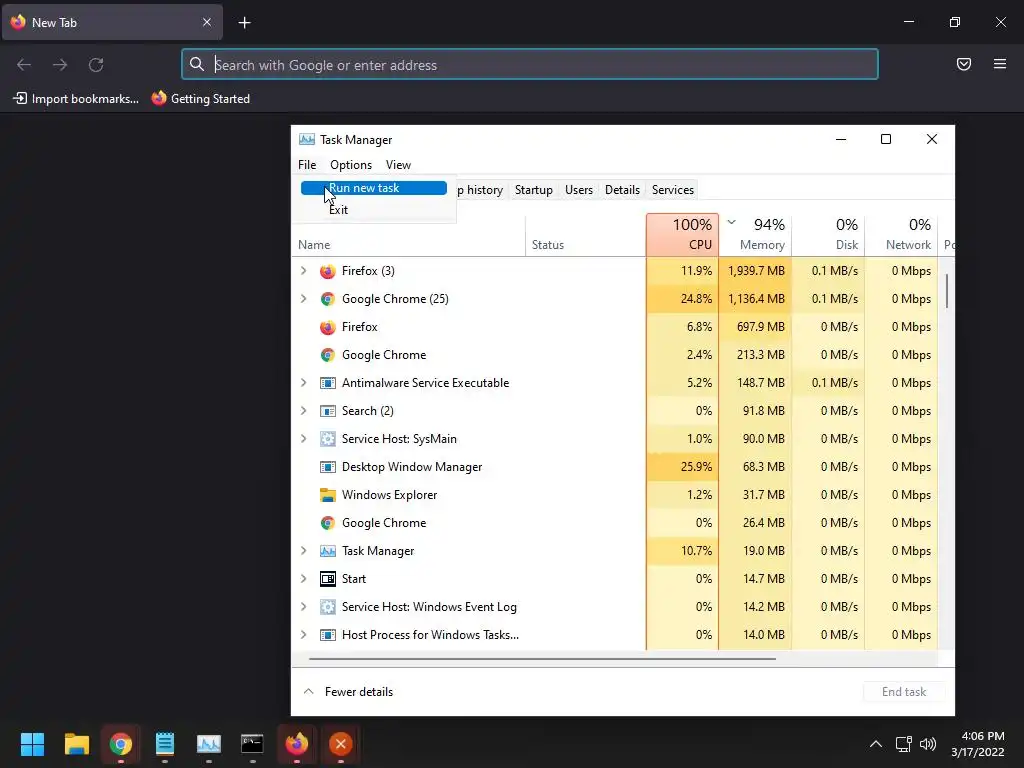Click the Task Manager vertical scrollbar thumb
The width and height of the screenshot is (1024, 768).
tap(946, 291)
